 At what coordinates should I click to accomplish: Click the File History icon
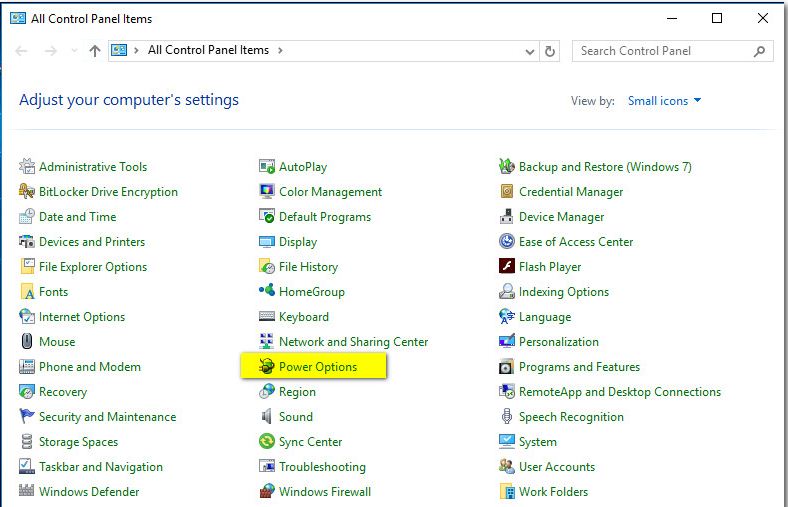tap(267, 266)
